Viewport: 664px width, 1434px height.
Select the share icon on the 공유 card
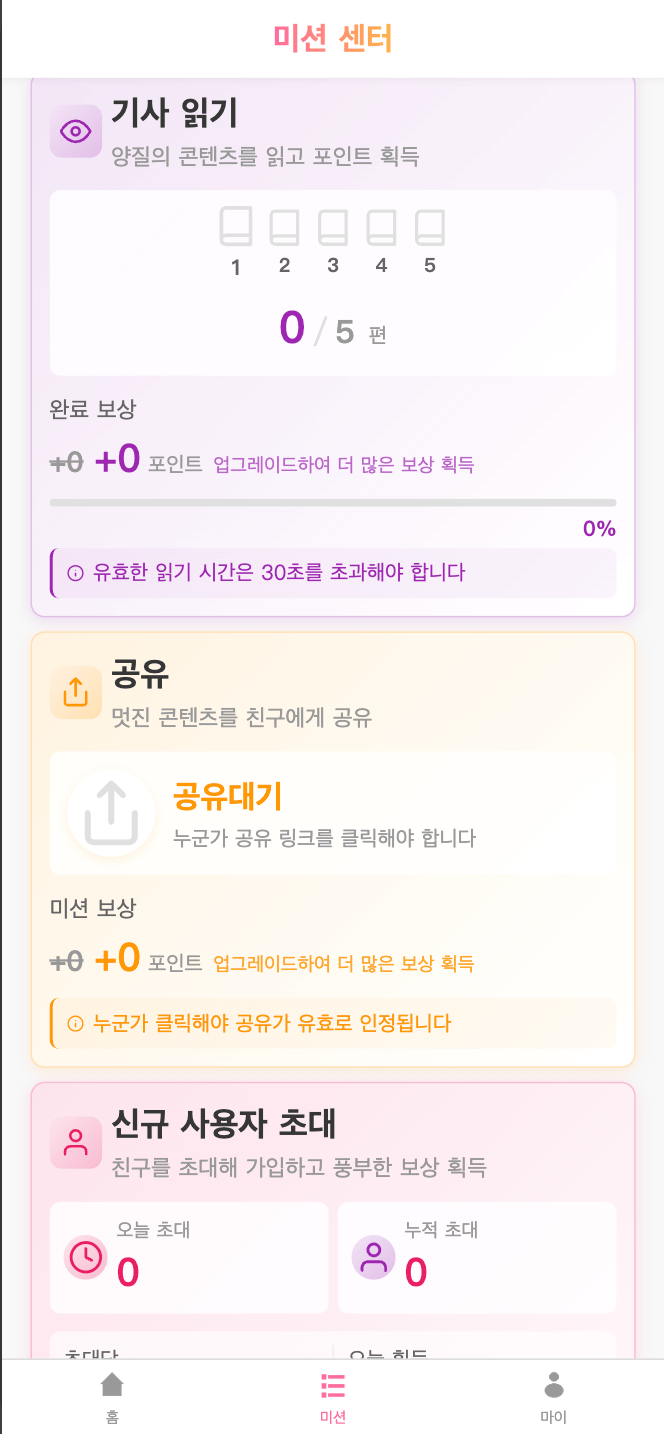click(75, 690)
